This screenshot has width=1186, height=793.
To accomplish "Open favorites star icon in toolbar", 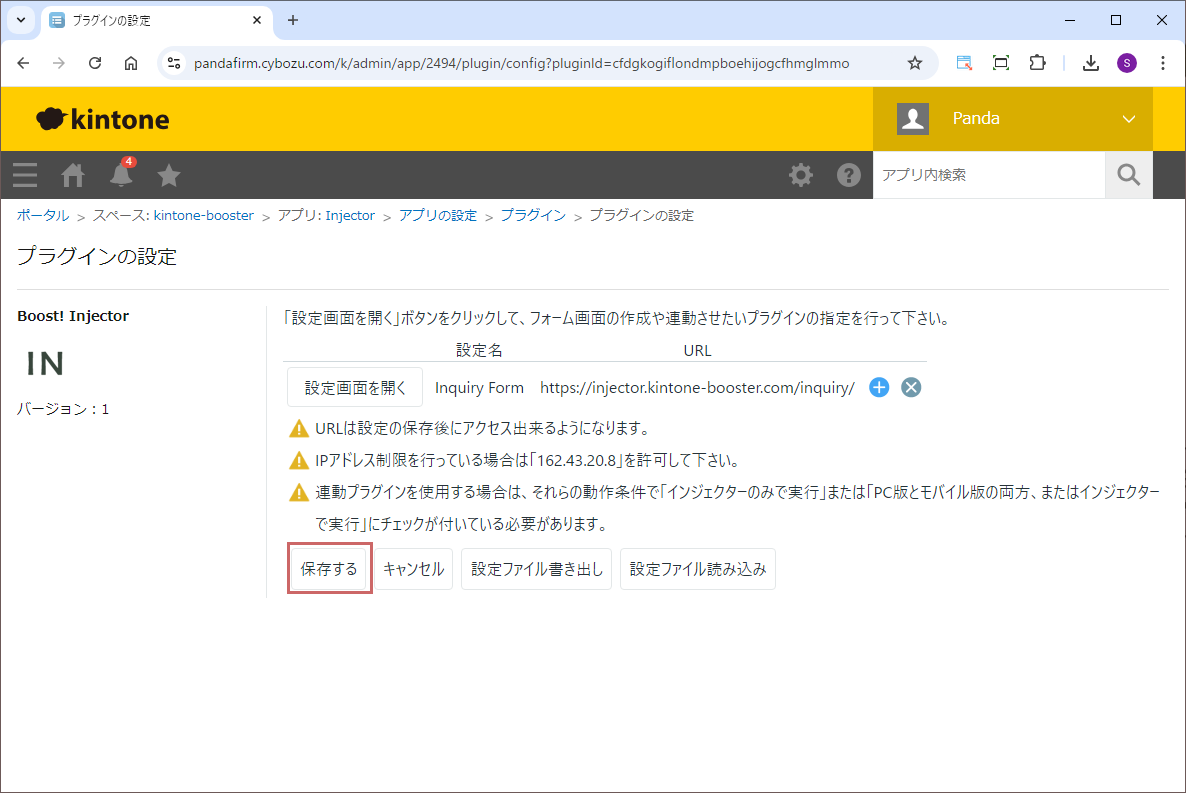I will (169, 175).
